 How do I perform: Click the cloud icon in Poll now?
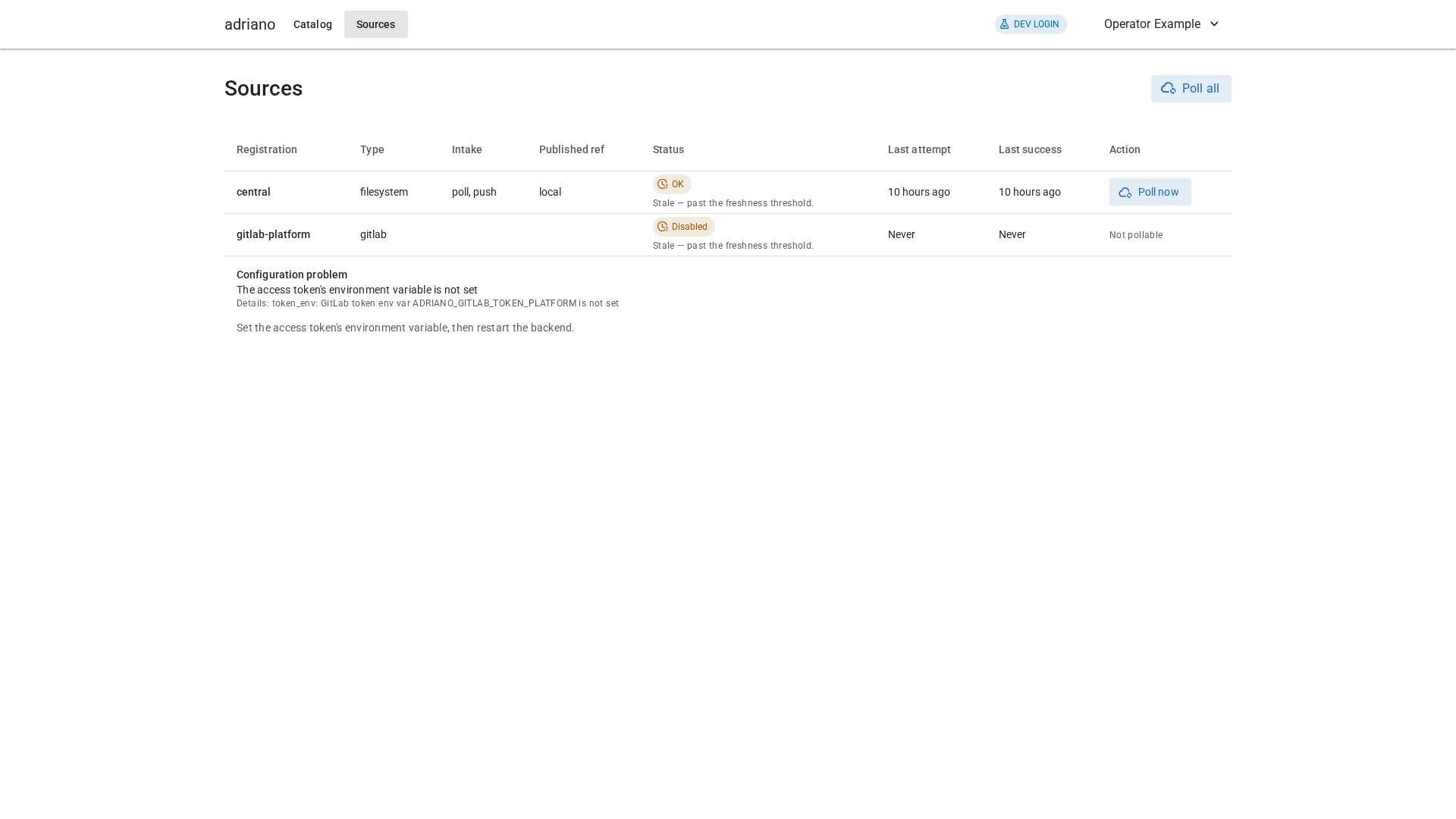coord(1125,193)
